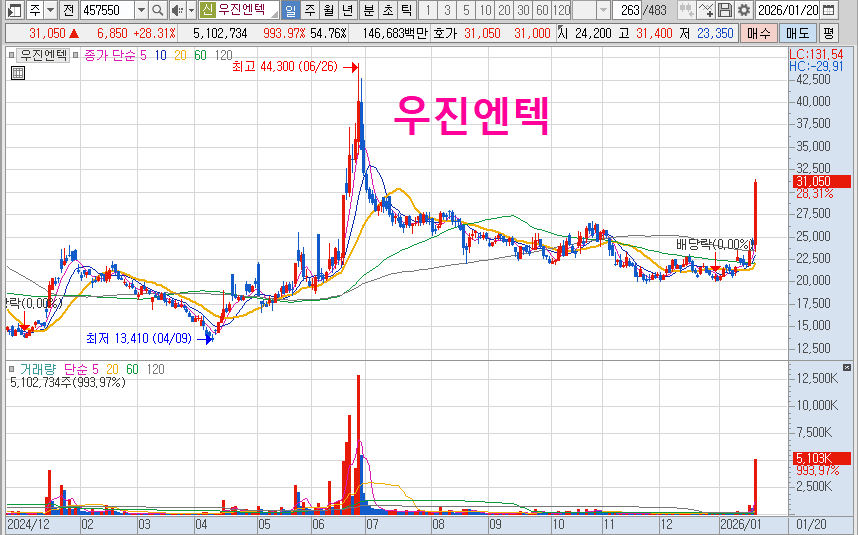Click the add indicator line icon
The width and height of the screenshot is (858, 535).
[x=706, y=10]
